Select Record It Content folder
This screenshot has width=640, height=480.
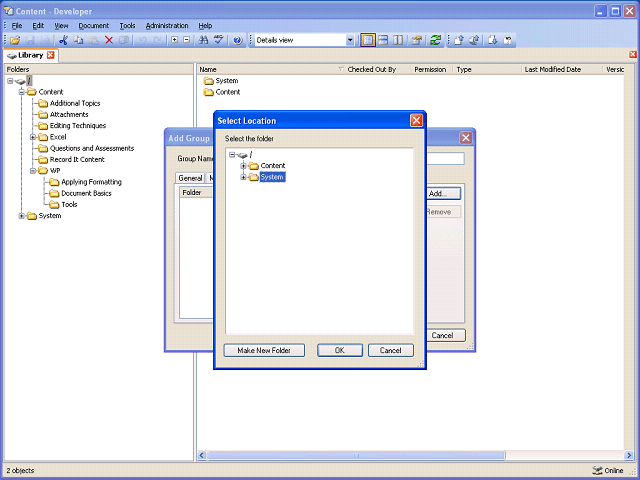point(77,160)
